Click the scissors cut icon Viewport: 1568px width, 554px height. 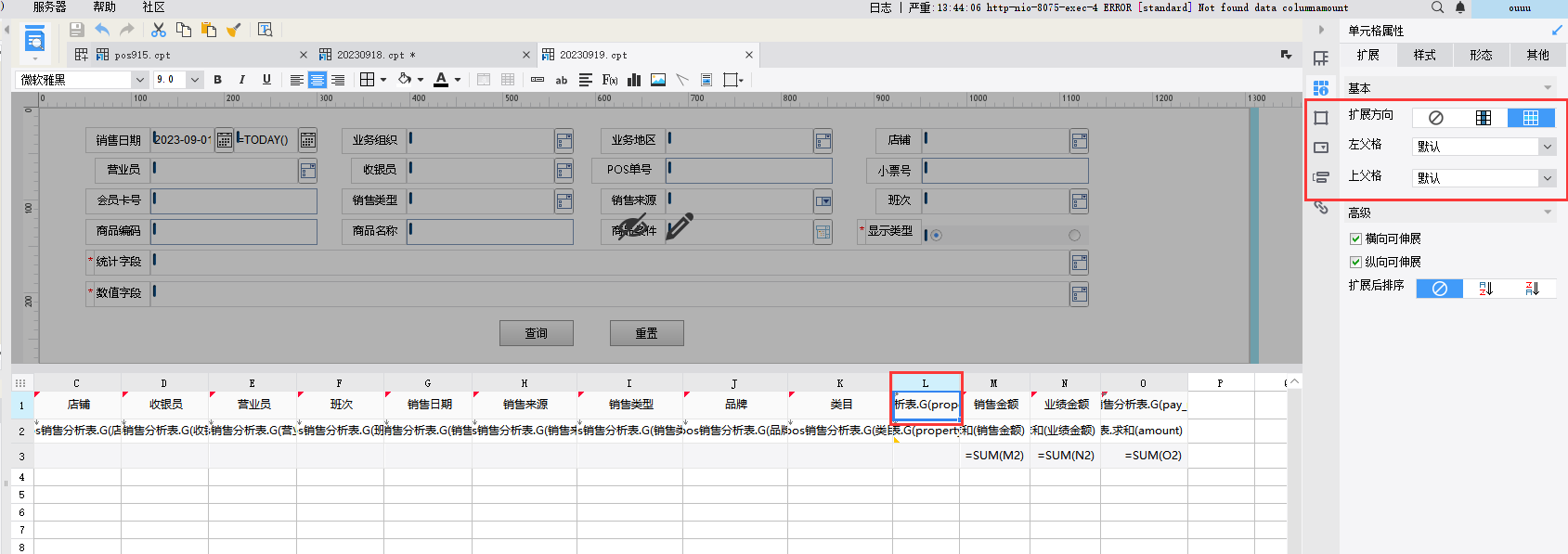coord(159,30)
